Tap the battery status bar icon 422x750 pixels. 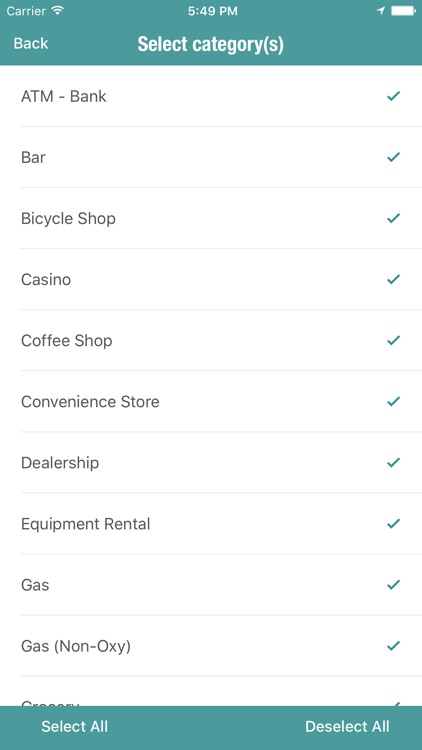pos(403,11)
